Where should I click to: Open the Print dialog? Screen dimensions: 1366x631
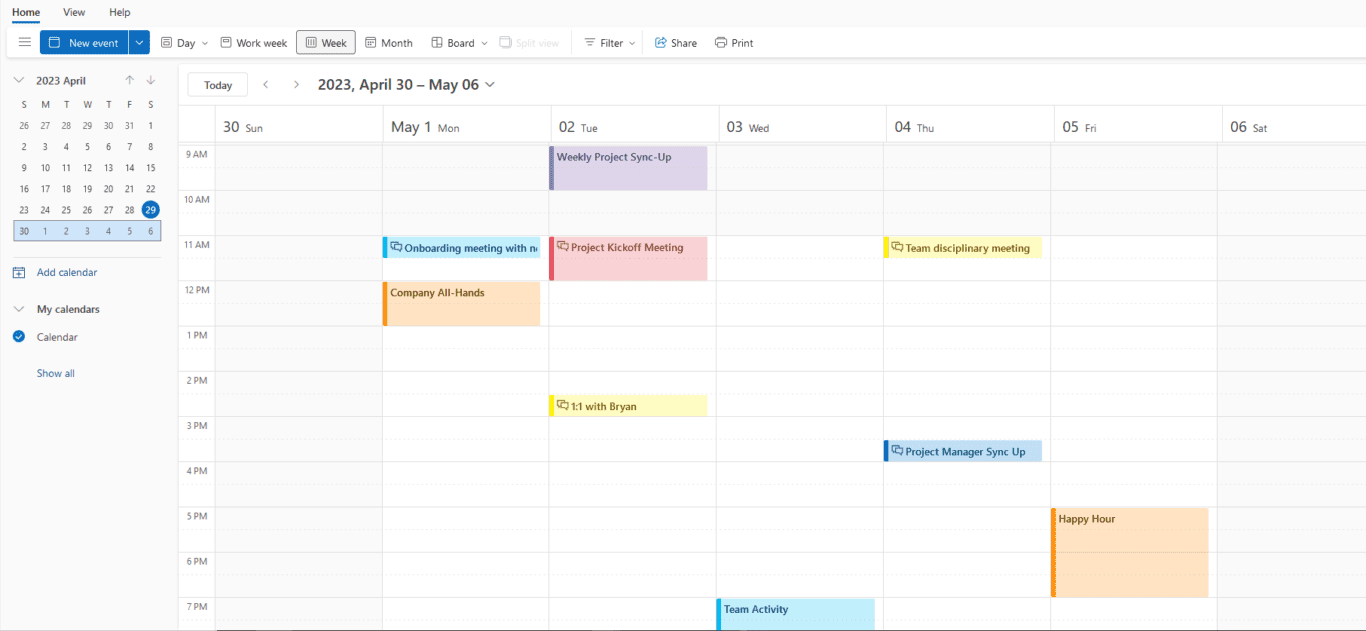point(733,42)
